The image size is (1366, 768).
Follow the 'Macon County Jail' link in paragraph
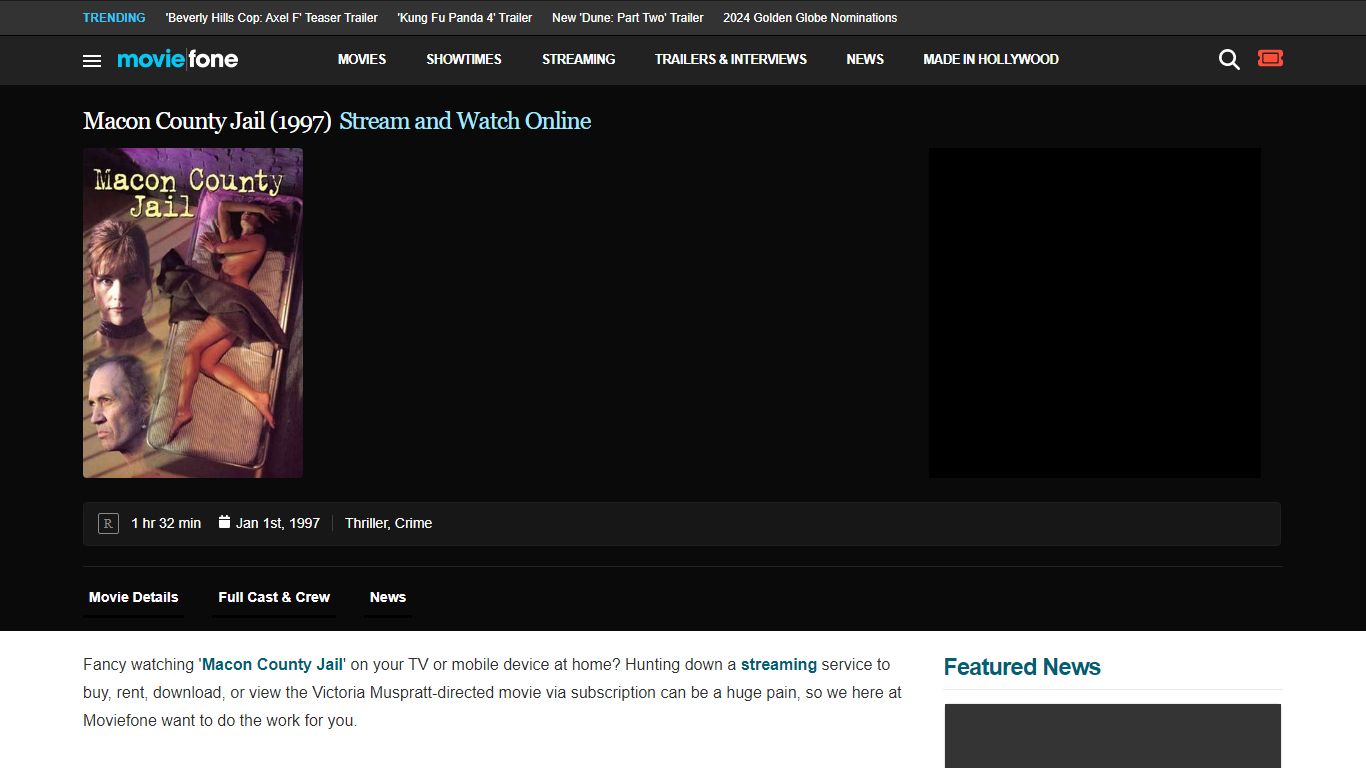click(x=272, y=664)
